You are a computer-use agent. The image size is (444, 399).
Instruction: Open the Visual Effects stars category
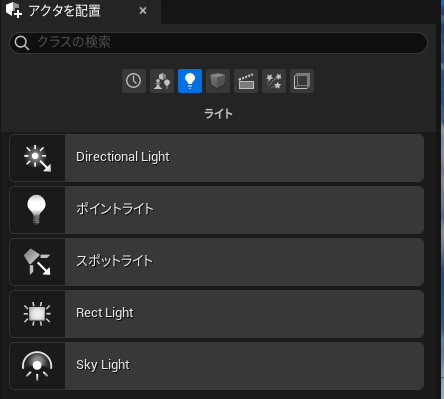pyautogui.click(x=274, y=81)
